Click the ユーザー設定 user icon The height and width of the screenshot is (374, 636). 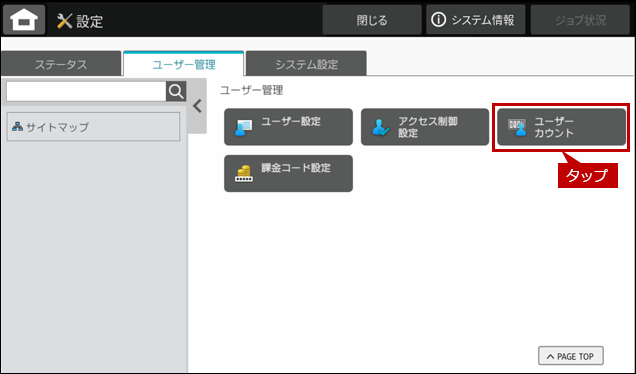pos(243,127)
